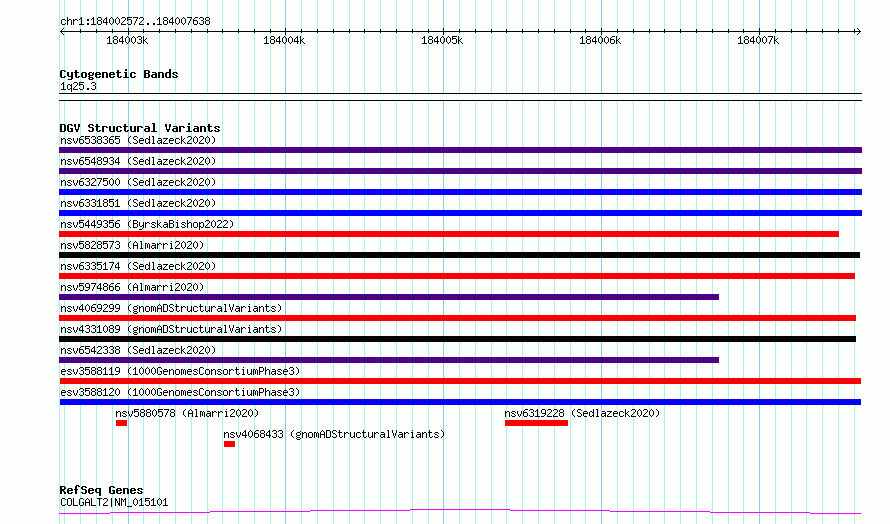Select the black nsv5828573 variant bar
Screen dimensions: 890x524
[459, 255]
